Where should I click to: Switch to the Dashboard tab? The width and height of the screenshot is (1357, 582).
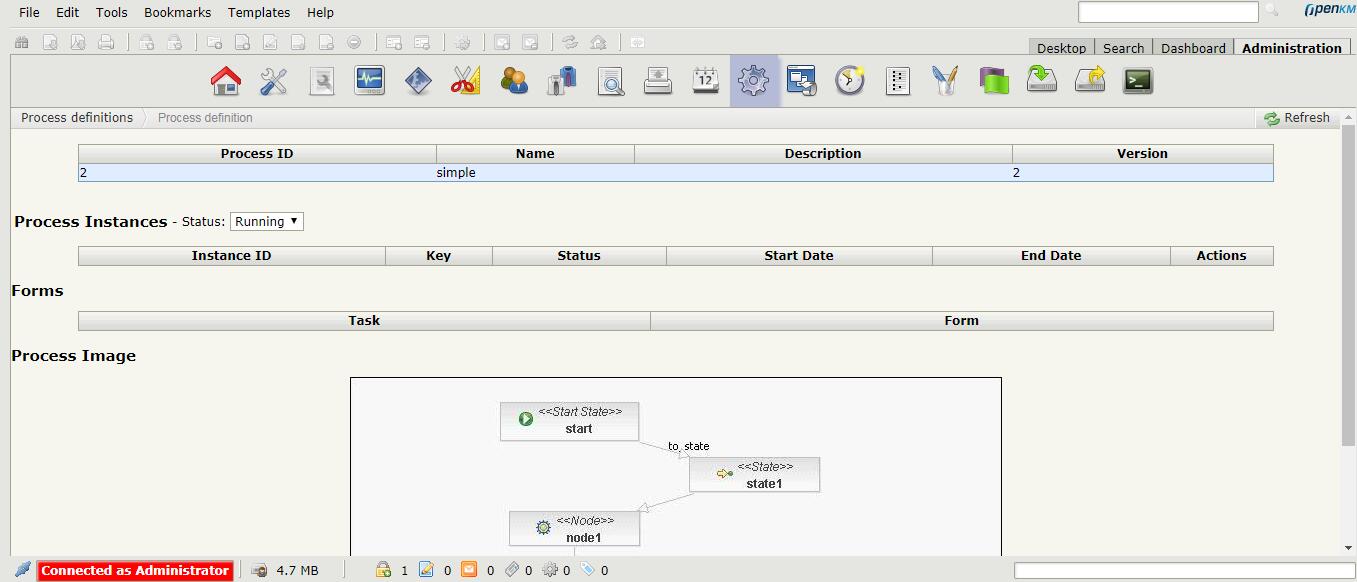[x=1193, y=48]
